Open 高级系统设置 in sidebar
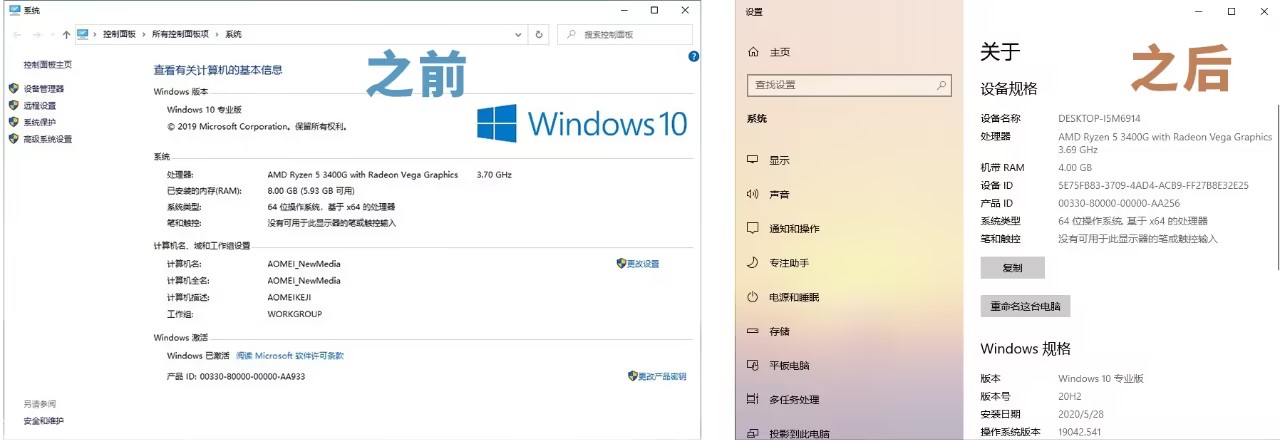Image resolution: width=1280 pixels, height=440 pixels. pos(47,139)
